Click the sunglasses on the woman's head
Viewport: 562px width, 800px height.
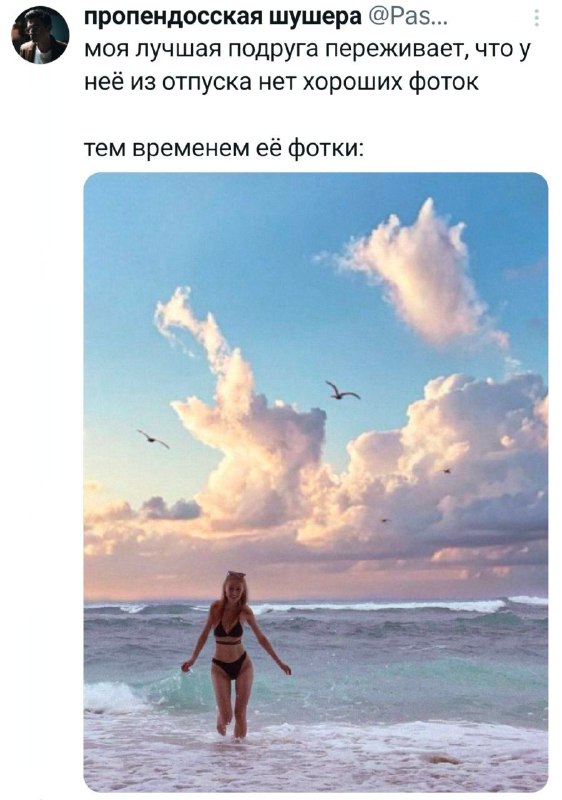click(x=236, y=574)
